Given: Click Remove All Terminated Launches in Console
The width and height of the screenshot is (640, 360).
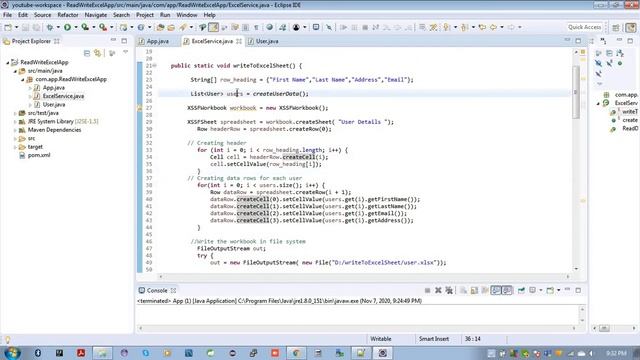Looking at the screenshot, I should (449, 290).
